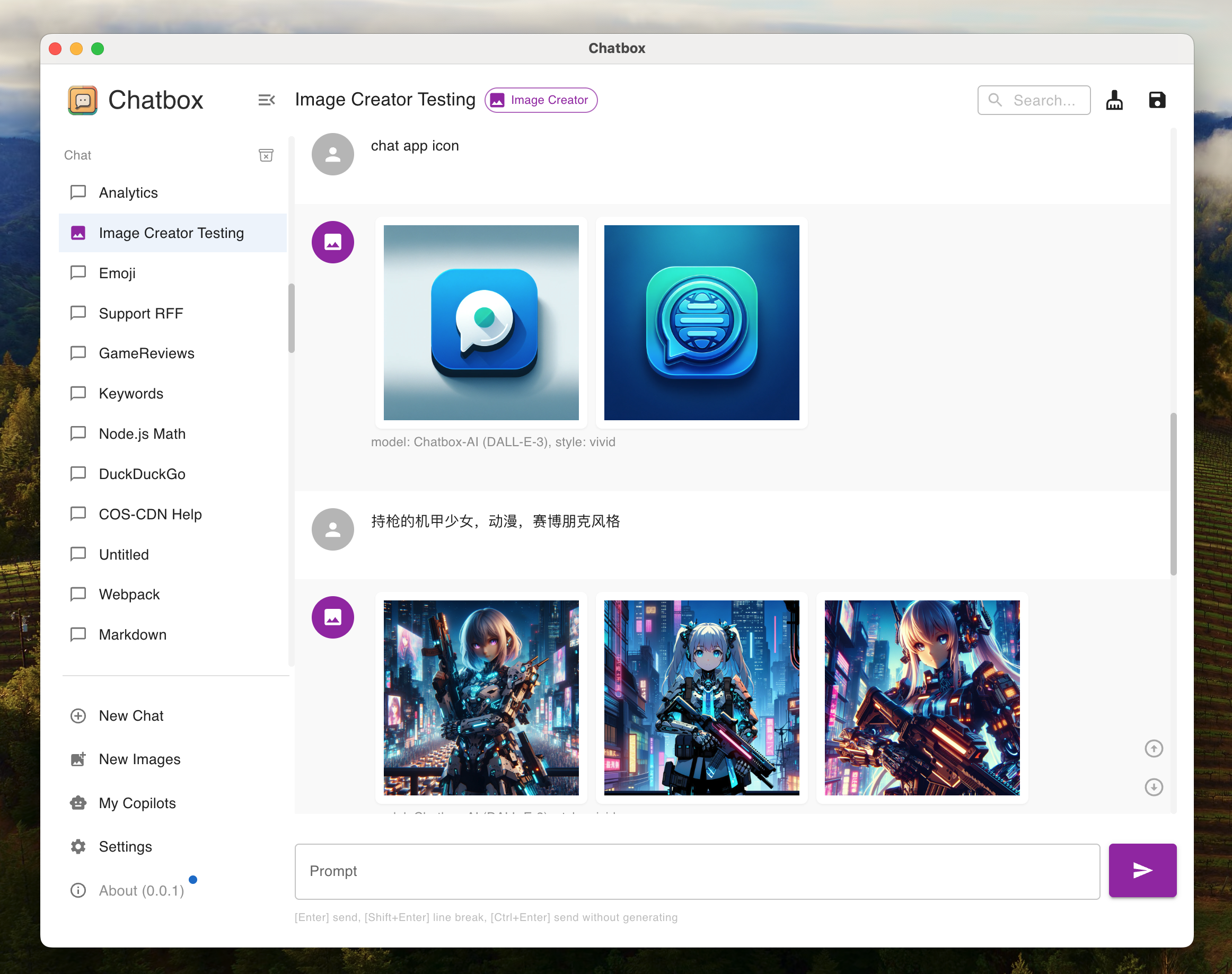1232x974 pixels.
Task: Click the purple send arrow button
Action: tap(1142, 870)
